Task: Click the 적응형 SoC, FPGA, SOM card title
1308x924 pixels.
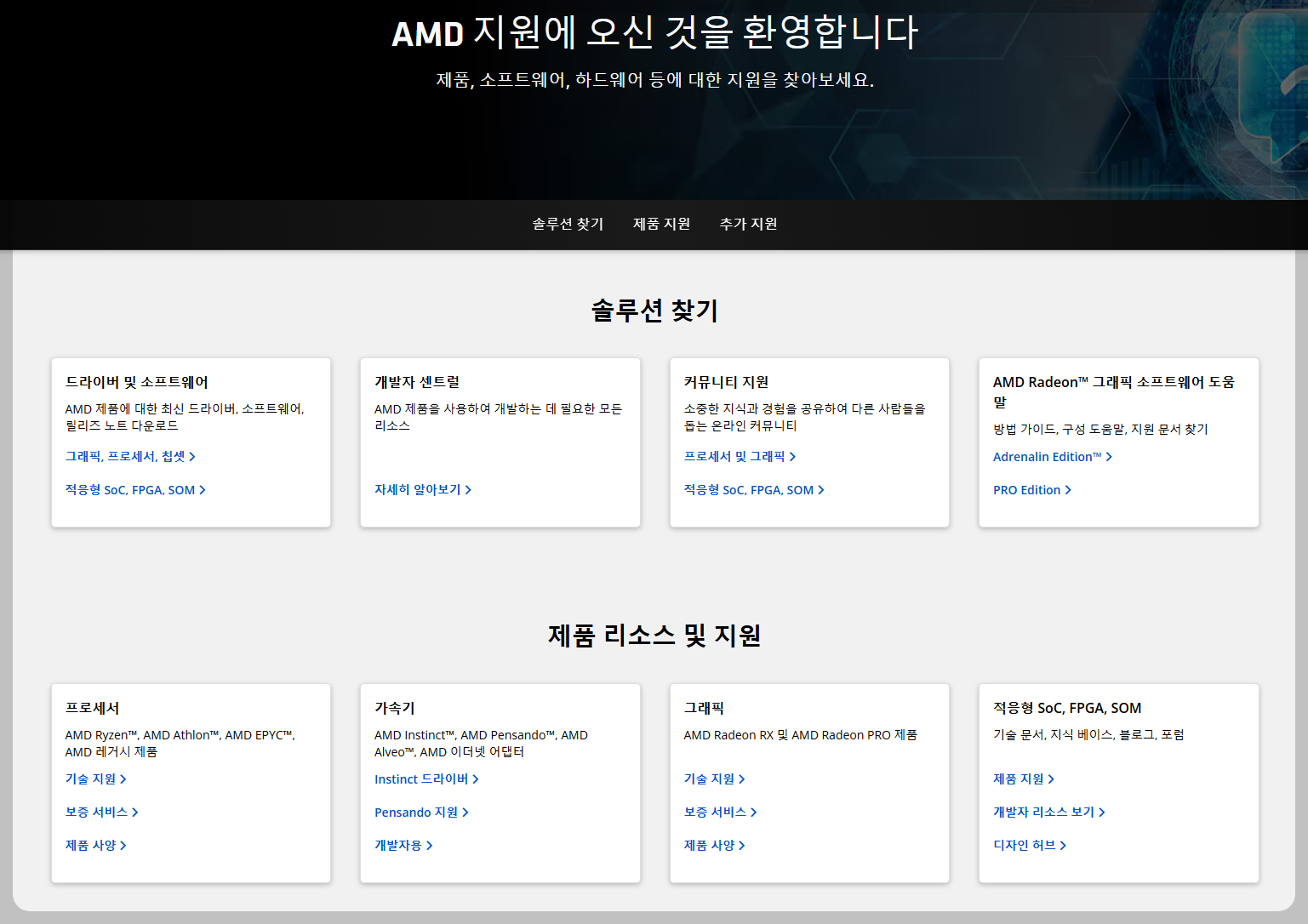Action: [x=1067, y=708]
